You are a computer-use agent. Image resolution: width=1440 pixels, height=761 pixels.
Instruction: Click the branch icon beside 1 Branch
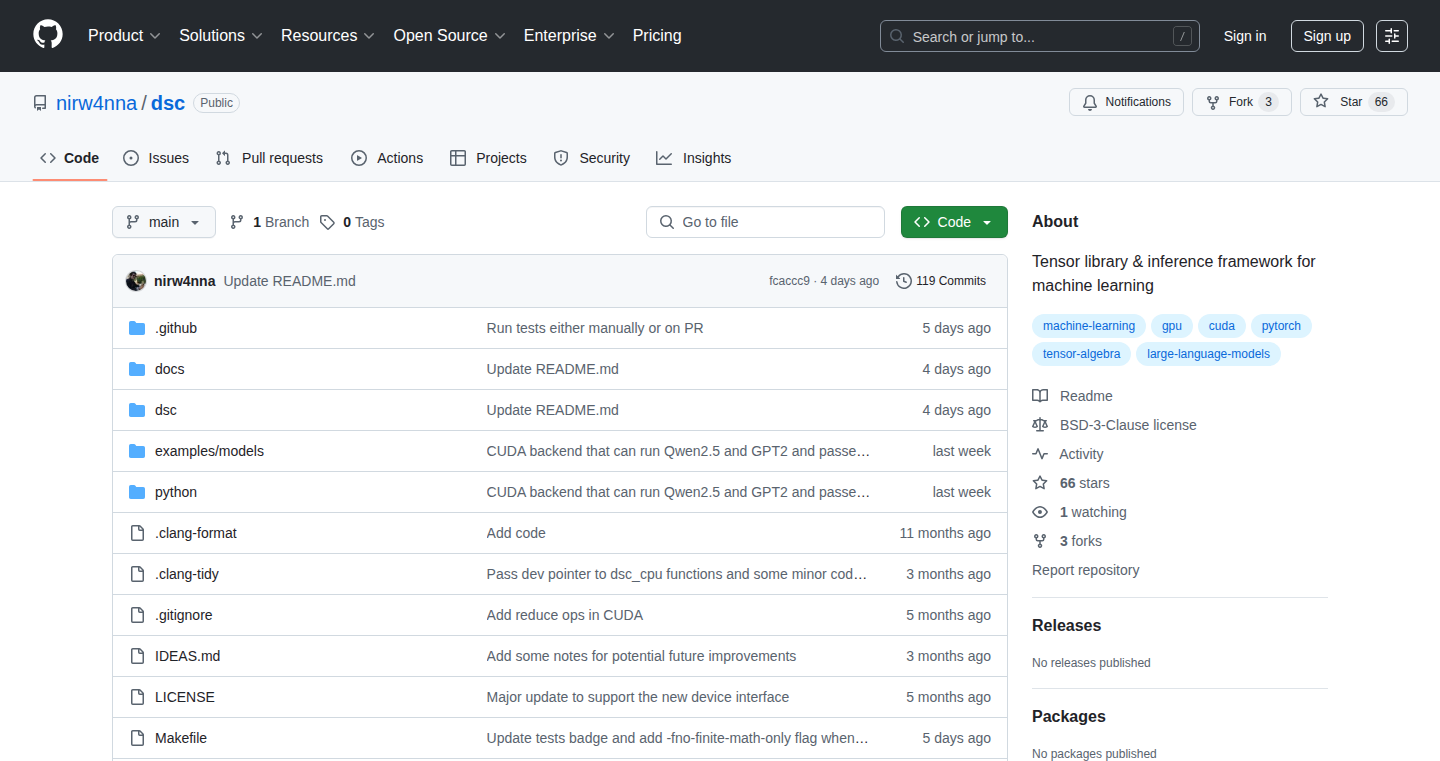click(237, 222)
